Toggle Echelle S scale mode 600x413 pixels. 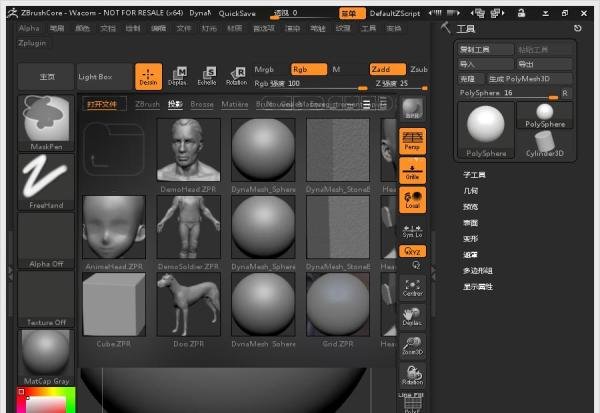click(x=207, y=77)
